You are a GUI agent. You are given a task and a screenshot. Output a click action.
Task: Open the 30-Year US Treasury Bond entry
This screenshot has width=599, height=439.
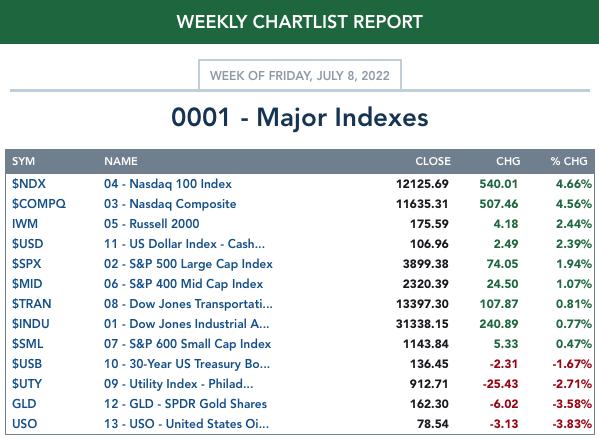(x=187, y=364)
